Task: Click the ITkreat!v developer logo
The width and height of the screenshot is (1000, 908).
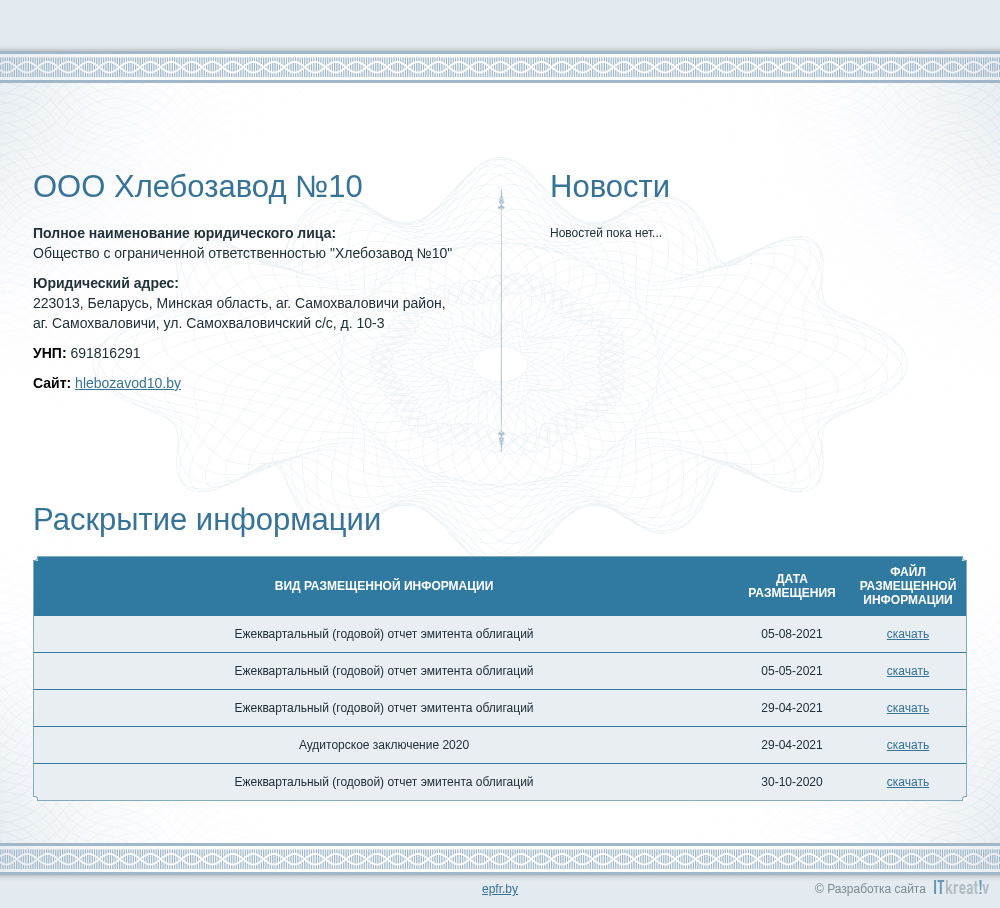Action: [x=961, y=887]
